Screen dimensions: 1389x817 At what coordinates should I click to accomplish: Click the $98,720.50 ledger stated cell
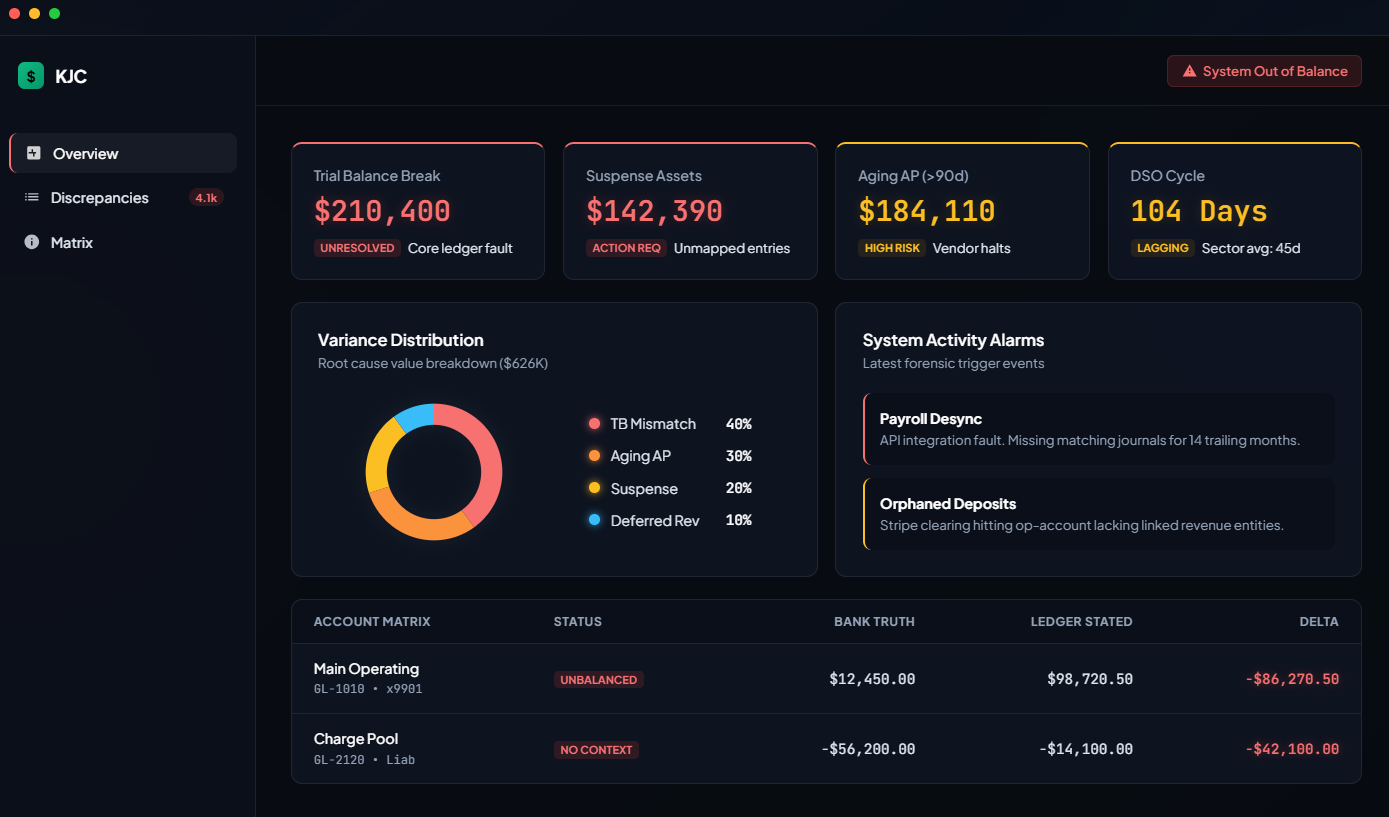pos(1090,679)
